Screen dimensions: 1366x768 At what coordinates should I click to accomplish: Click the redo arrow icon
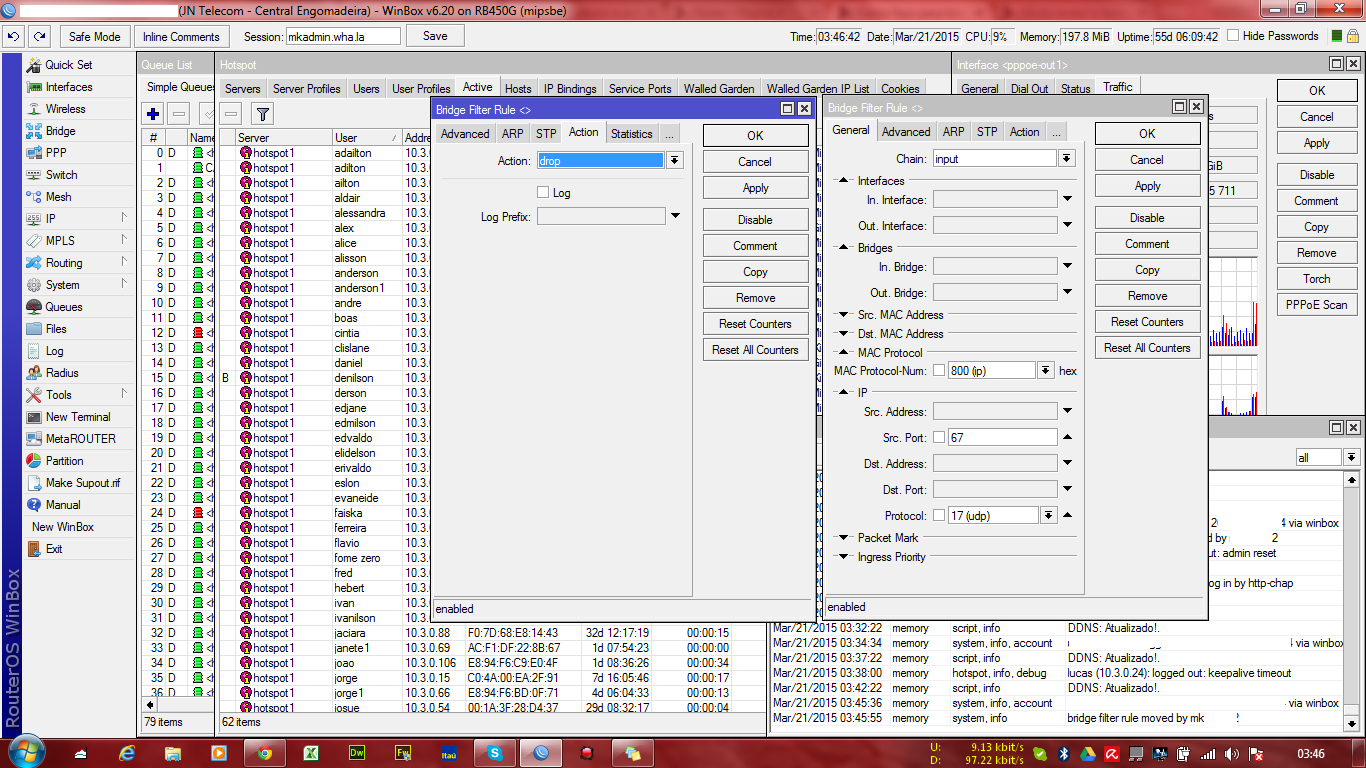point(39,37)
